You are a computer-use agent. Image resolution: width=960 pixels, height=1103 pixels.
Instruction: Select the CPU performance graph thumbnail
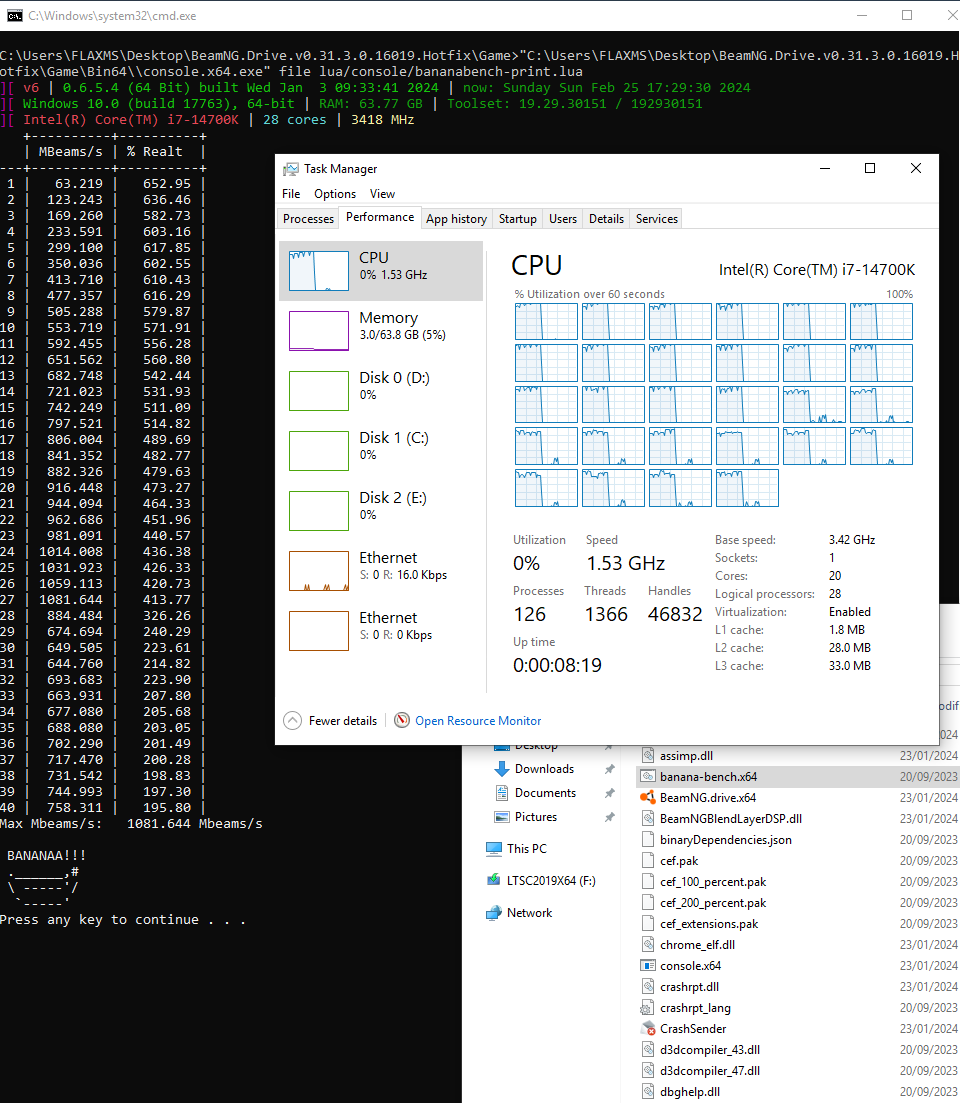click(x=319, y=271)
